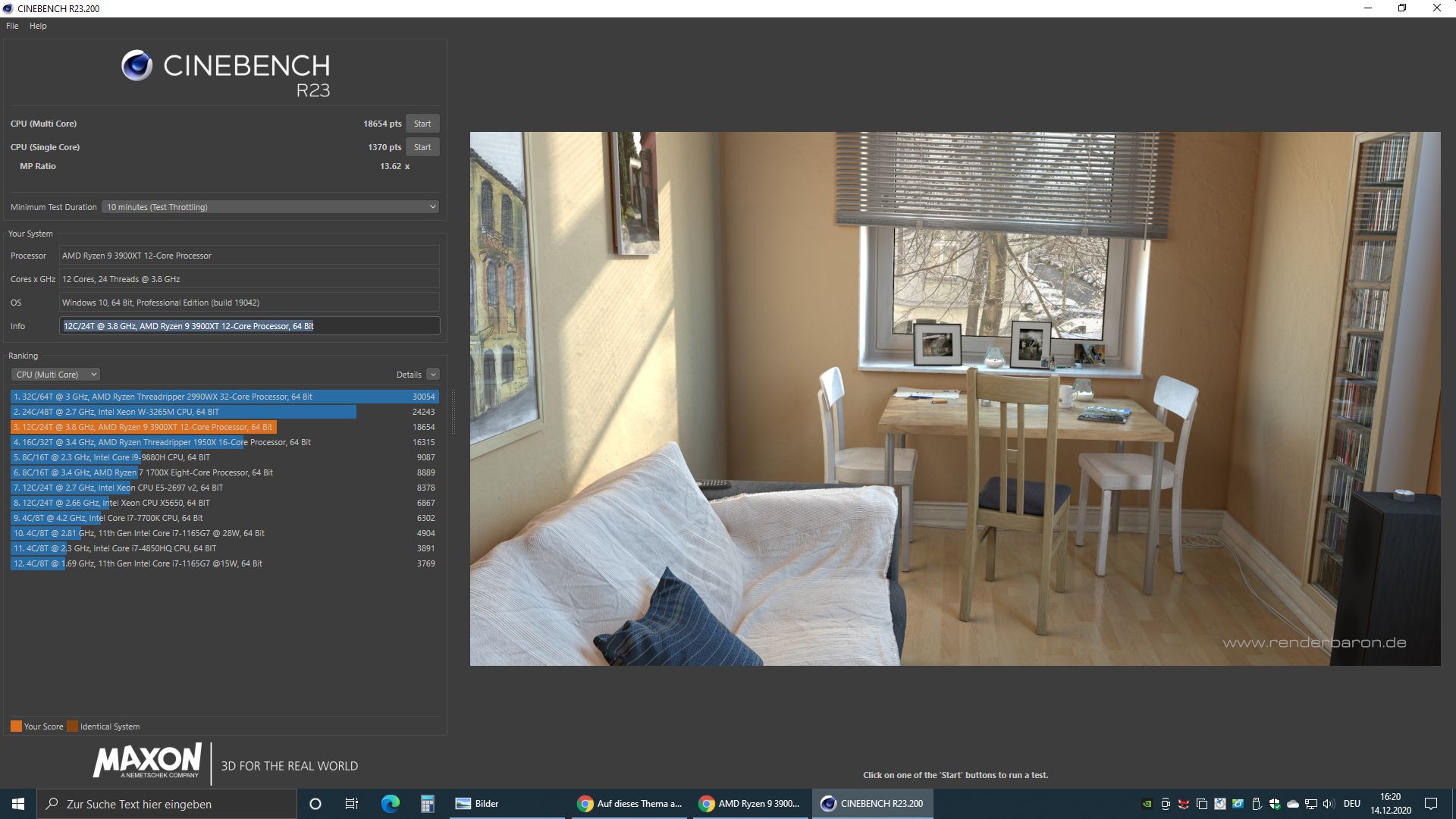1456x819 pixels.
Task: Open the notification center icon
Action: 1431,804
